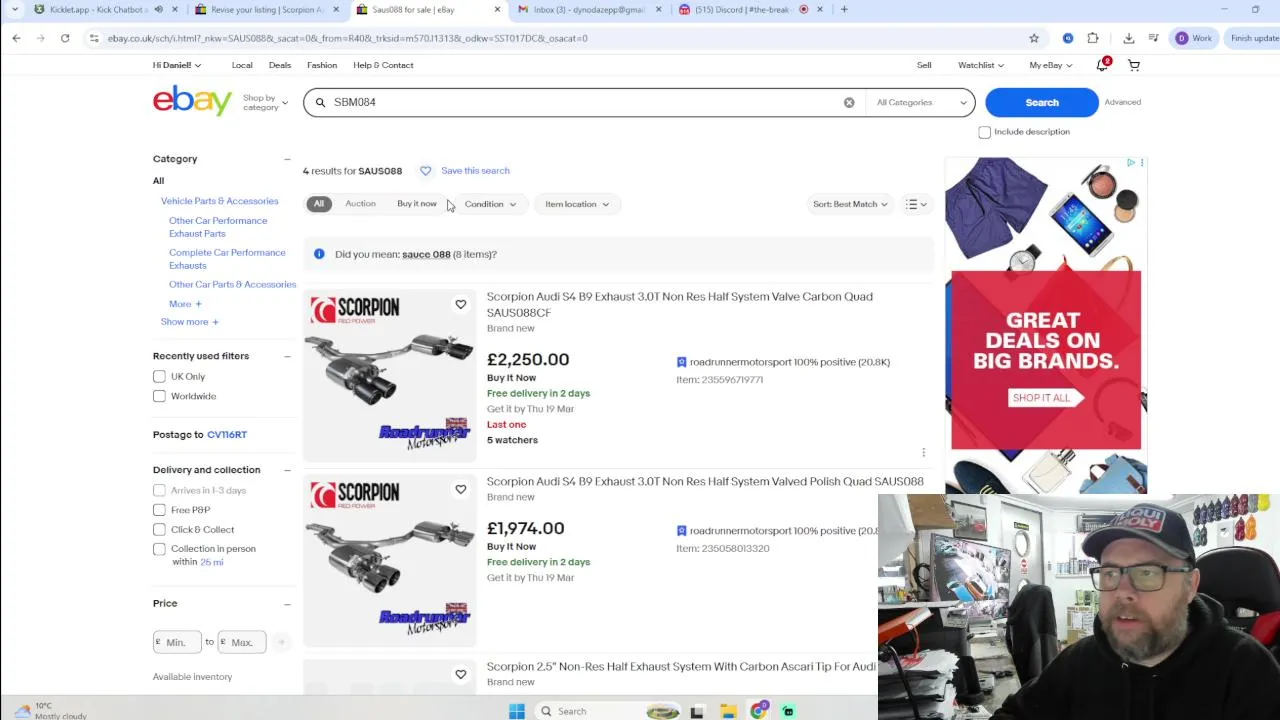
Task: Open the SAUS088CF exhaust product thumbnail
Action: coord(390,377)
